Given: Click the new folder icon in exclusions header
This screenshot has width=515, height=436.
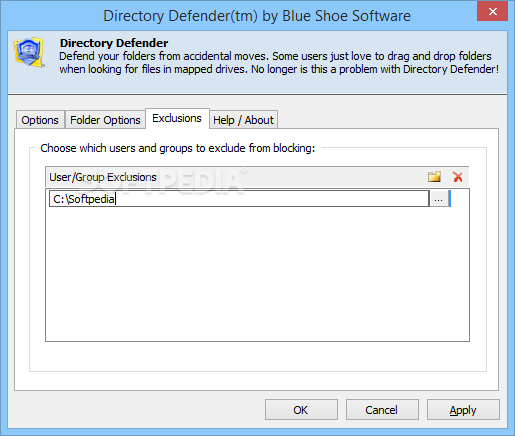Looking at the screenshot, I should click(434, 177).
